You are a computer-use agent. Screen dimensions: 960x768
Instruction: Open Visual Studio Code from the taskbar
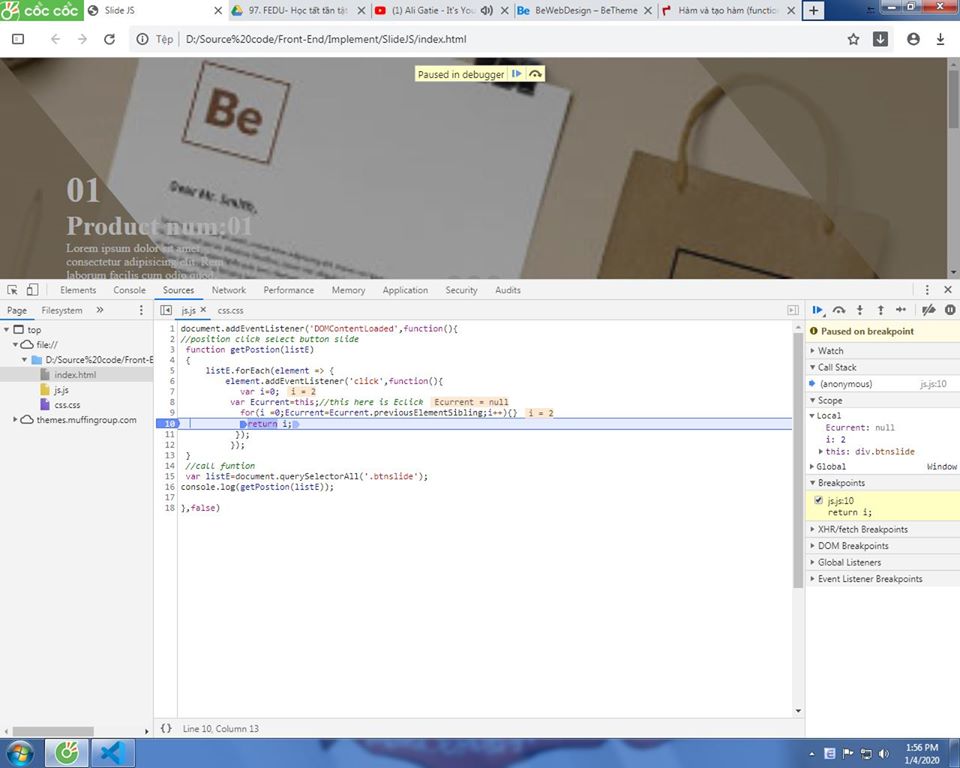click(x=111, y=753)
